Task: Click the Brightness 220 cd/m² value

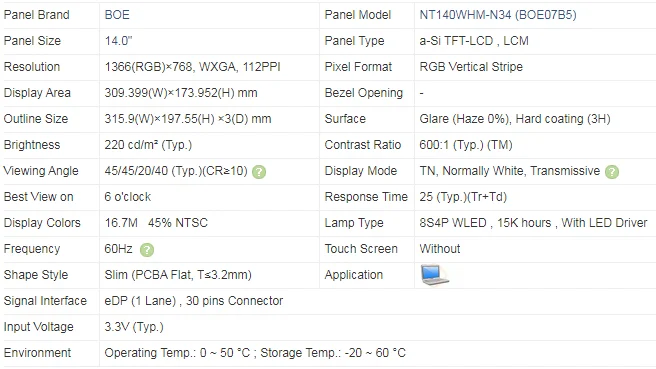Action: click(x=148, y=145)
